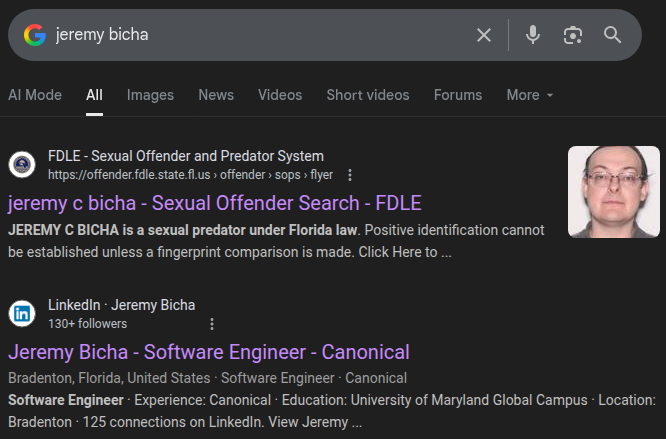The width and height of the screenshot is (666, 439).
Task: Submit search with magnifying glass icon
Action: click(612, 35)
